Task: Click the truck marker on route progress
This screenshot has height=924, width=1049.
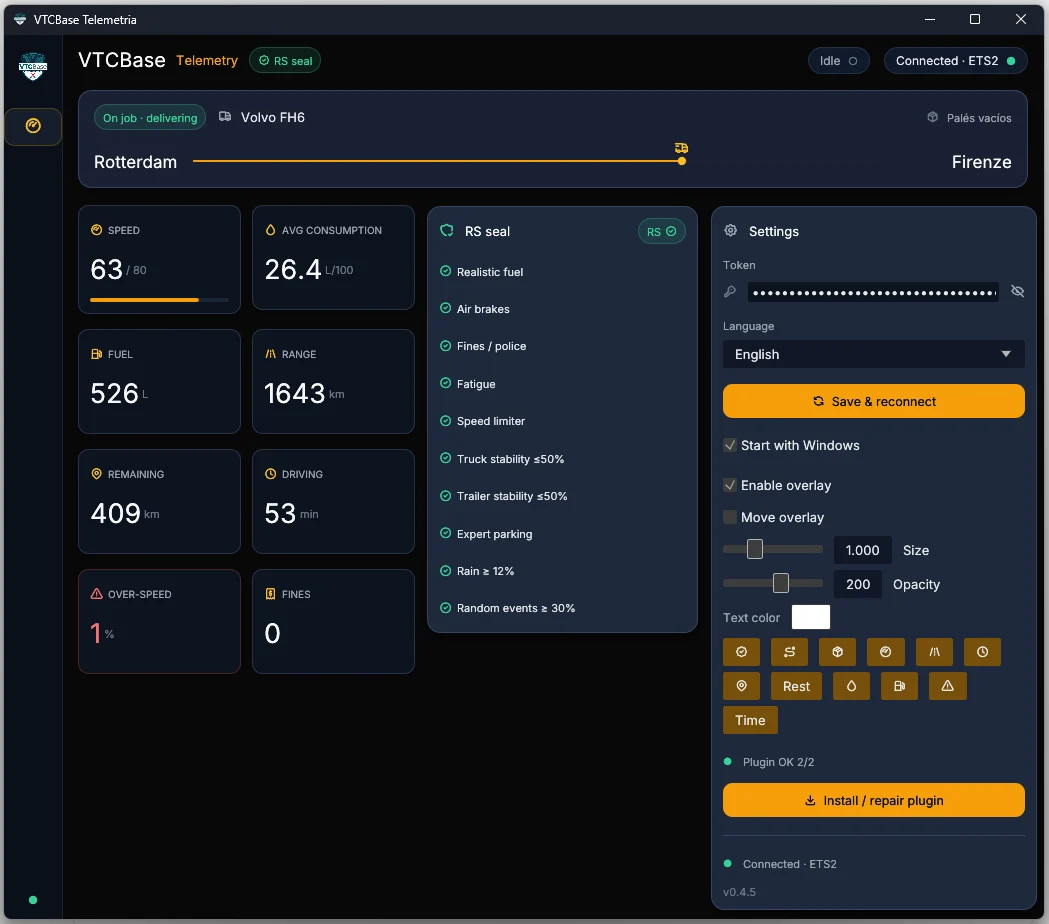Action: click(x=681, y=148)
